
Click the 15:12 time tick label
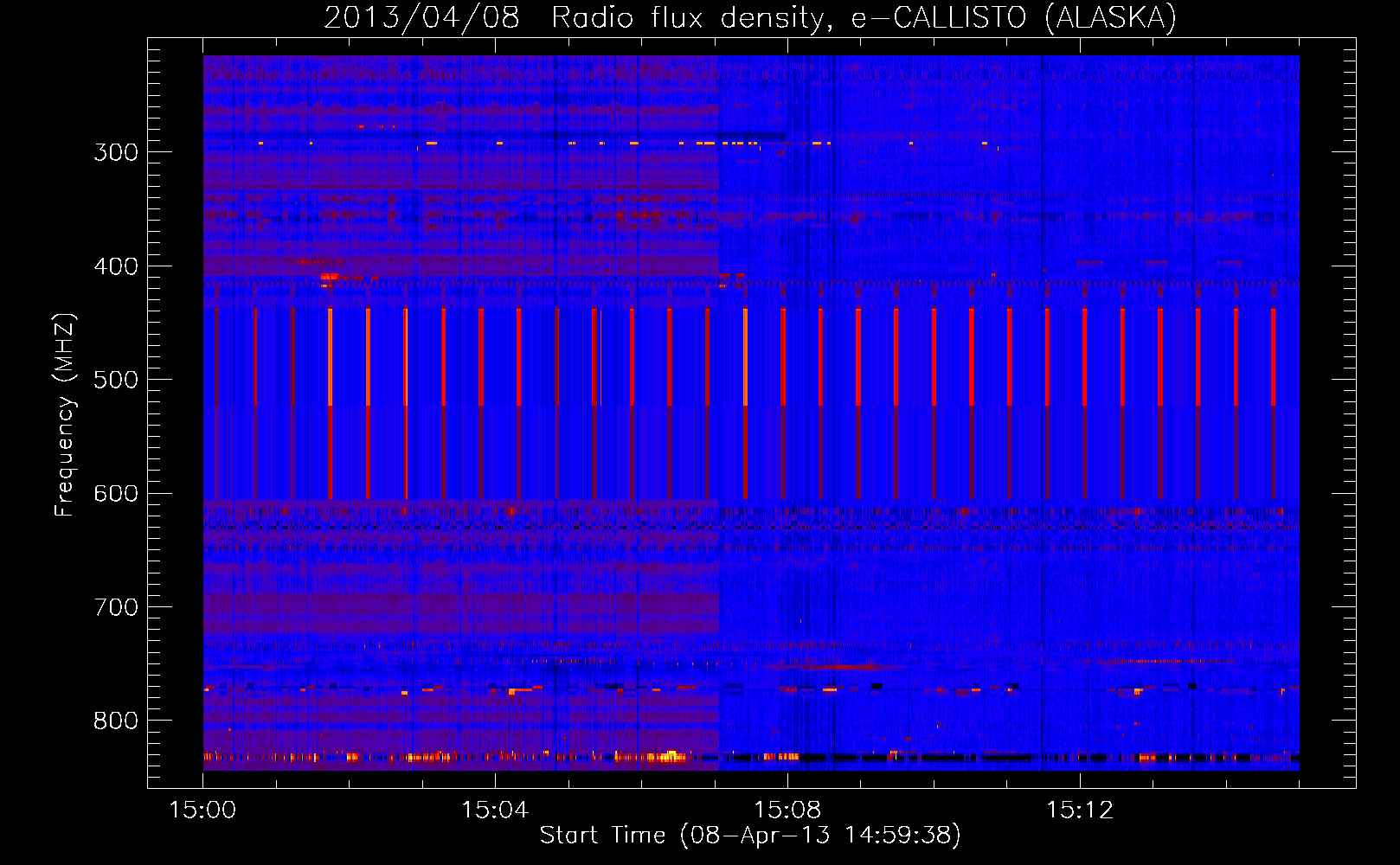(1080, 811)
